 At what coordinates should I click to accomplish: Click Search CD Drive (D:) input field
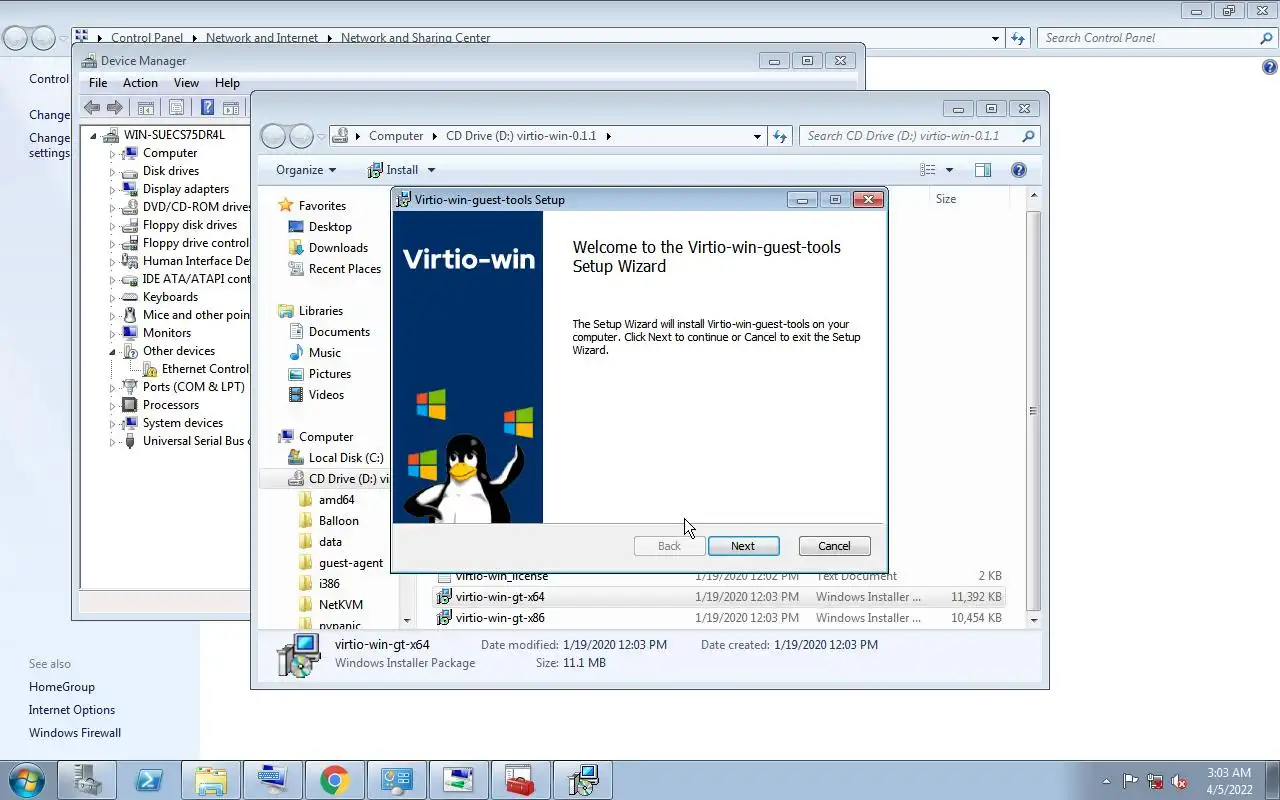point(909,136)
